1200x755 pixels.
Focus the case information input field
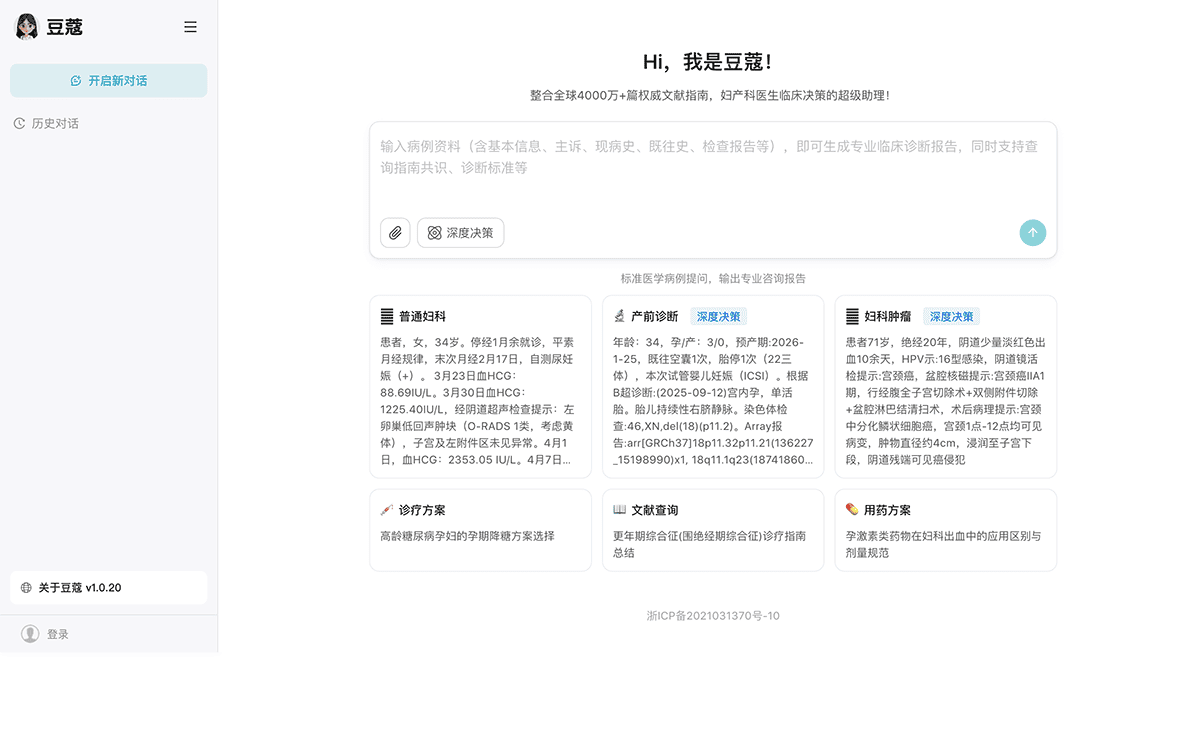point(712,165)
